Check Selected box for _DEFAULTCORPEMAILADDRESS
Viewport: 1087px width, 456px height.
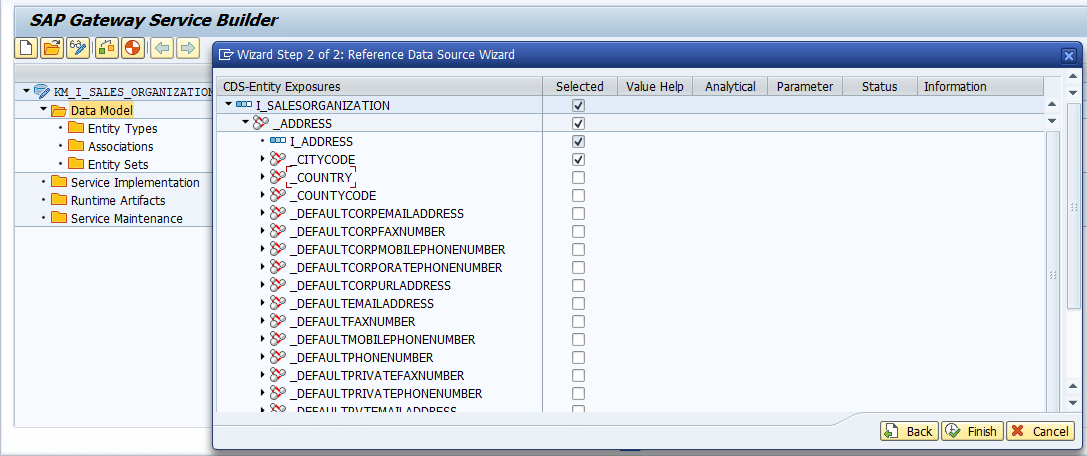578,213
